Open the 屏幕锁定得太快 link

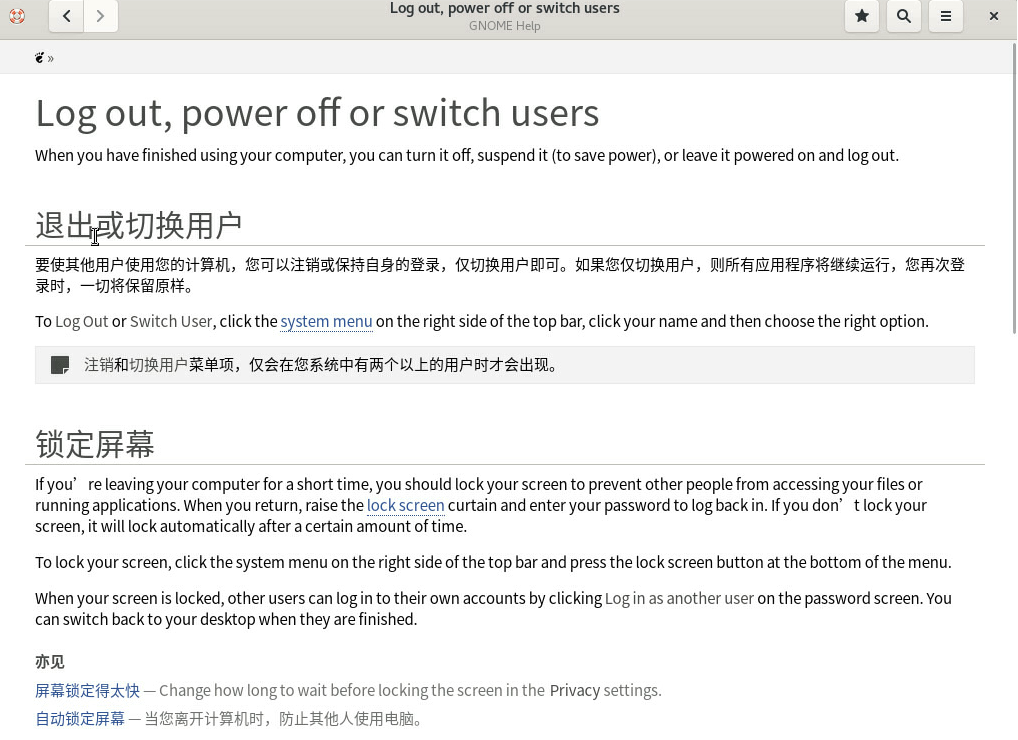coord(87,690)
